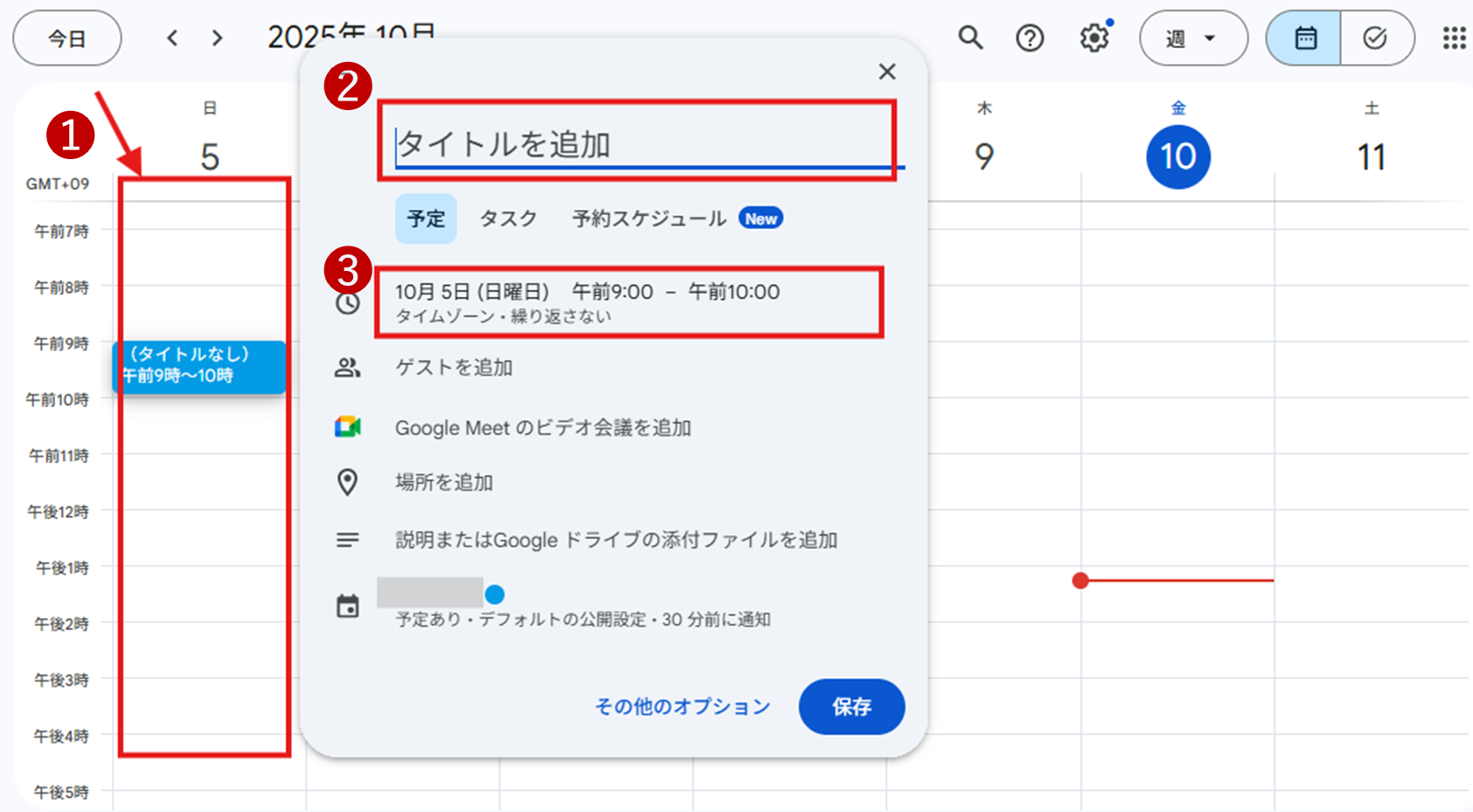Click the description lines icon

tap(348, 540)
